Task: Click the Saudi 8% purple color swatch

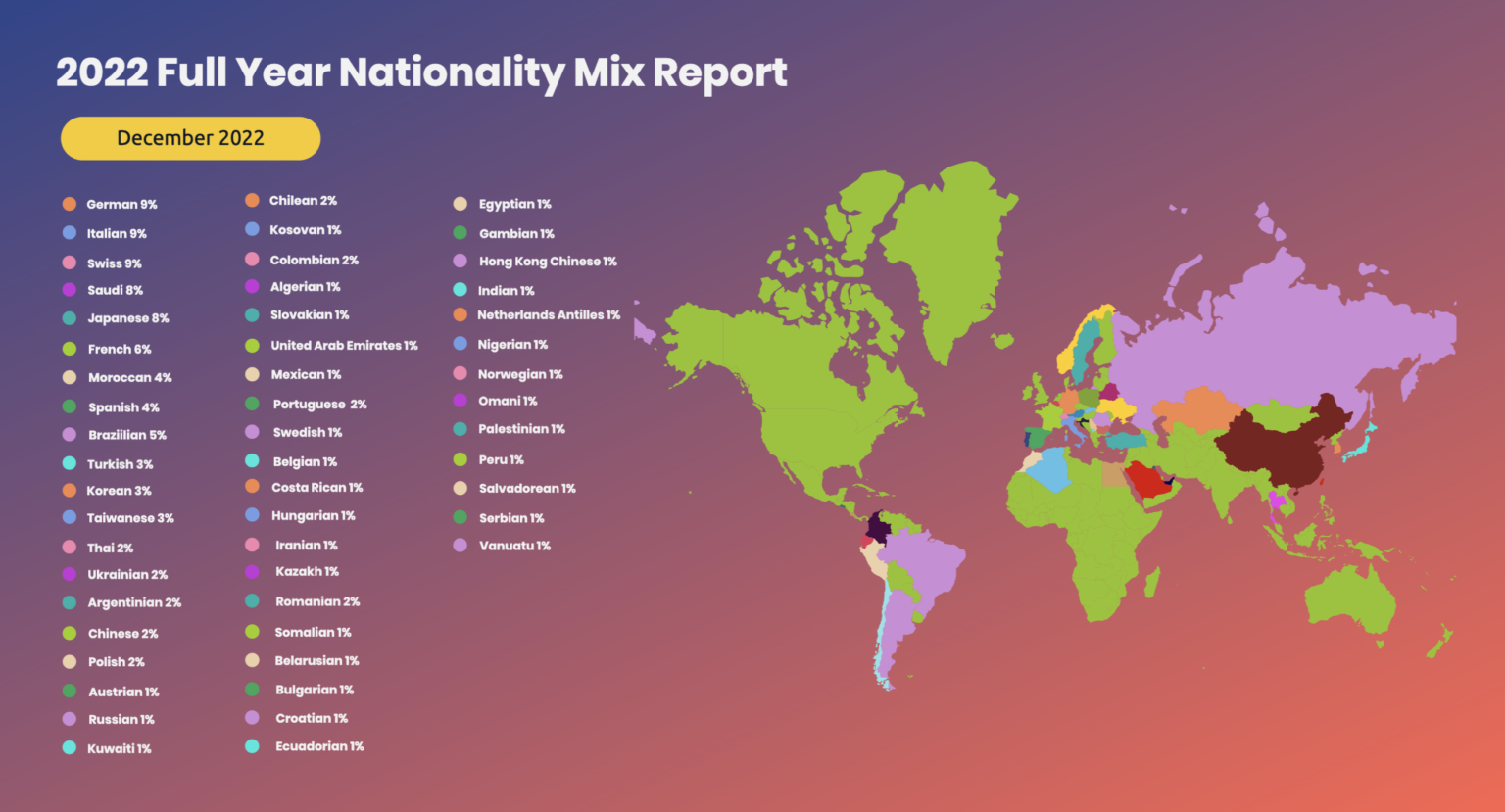Action: (x=70, y=290)
